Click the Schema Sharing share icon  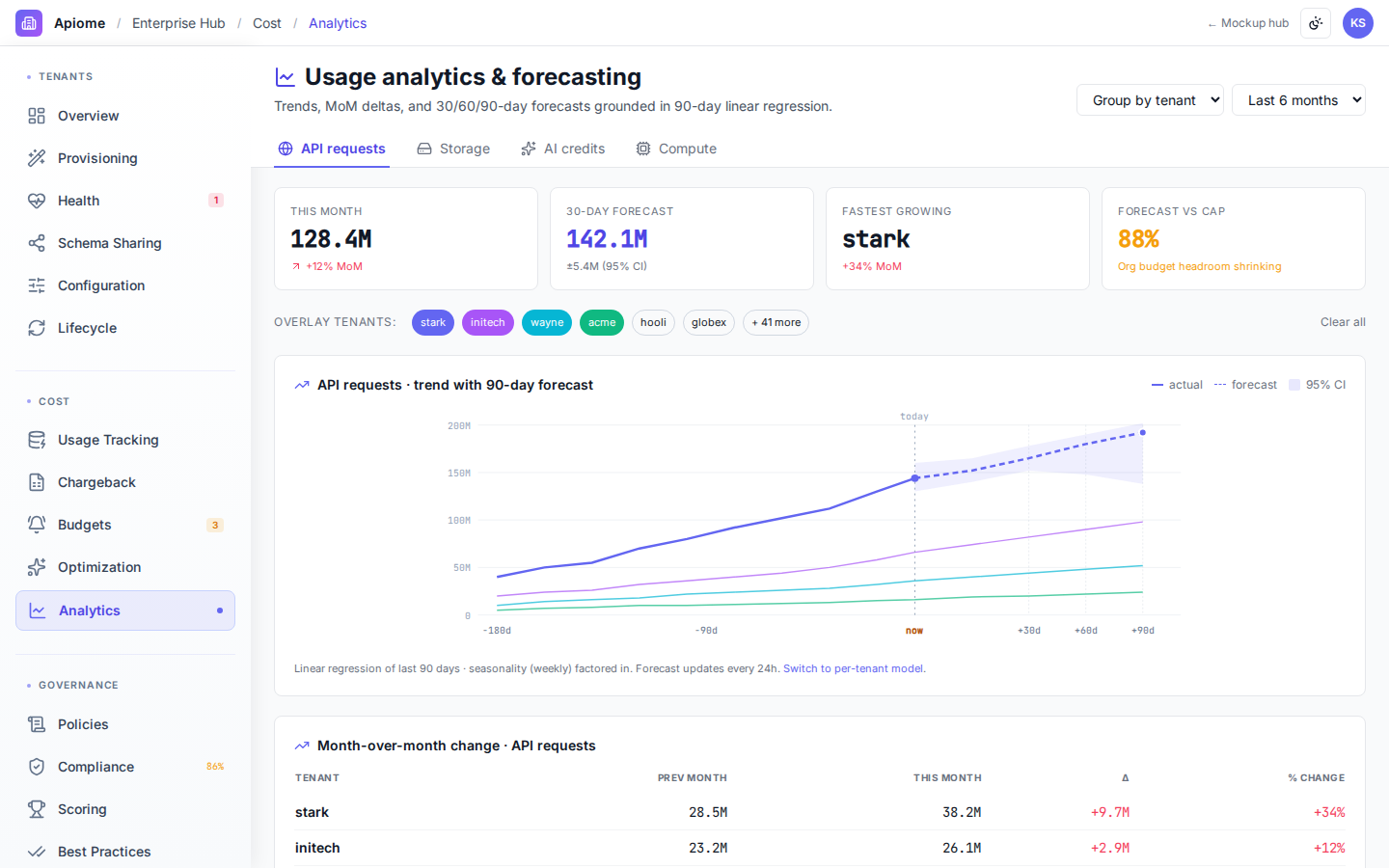coord(37,243)
